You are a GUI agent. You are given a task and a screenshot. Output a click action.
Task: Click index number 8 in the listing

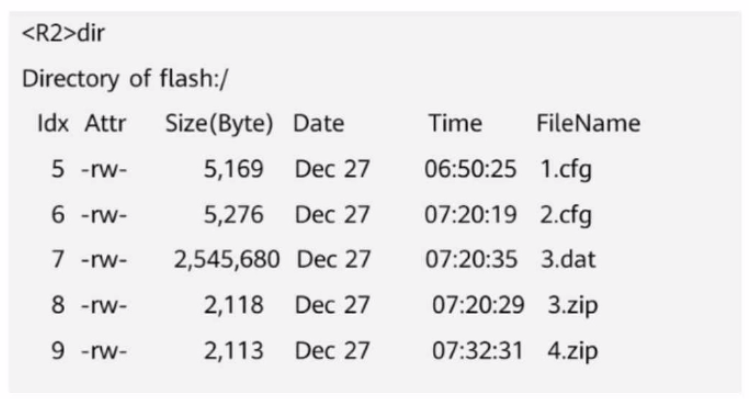click(x=58, y=305)
